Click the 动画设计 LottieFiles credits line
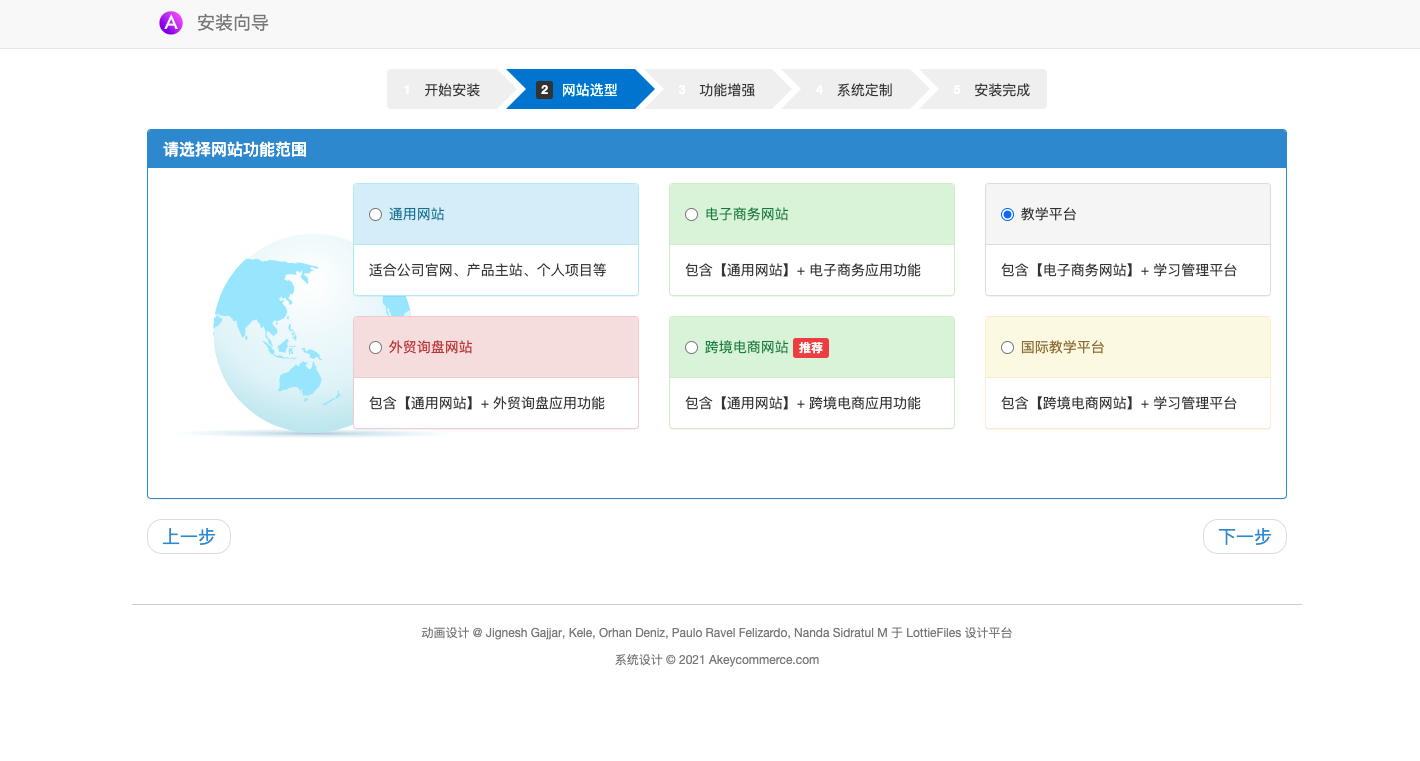Screen dimensions: 1420x761 [x=717, y=633]
